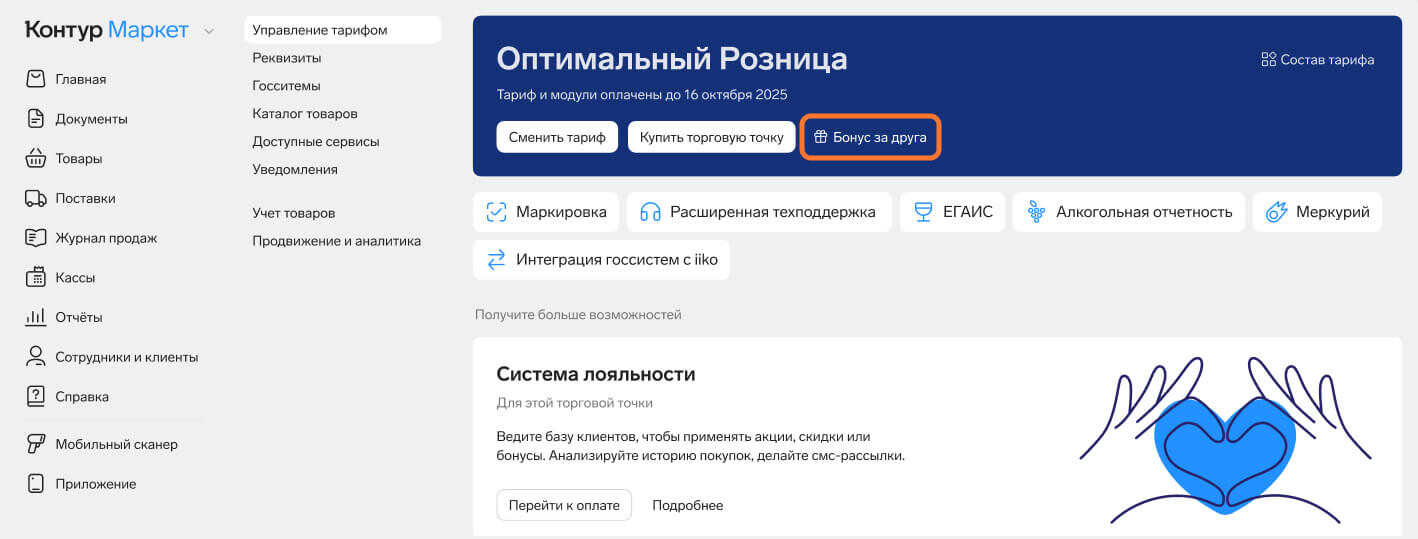1418x539 pixels.
Task: Click the Контур Маркет logo text
Action: tap(107, 30)
